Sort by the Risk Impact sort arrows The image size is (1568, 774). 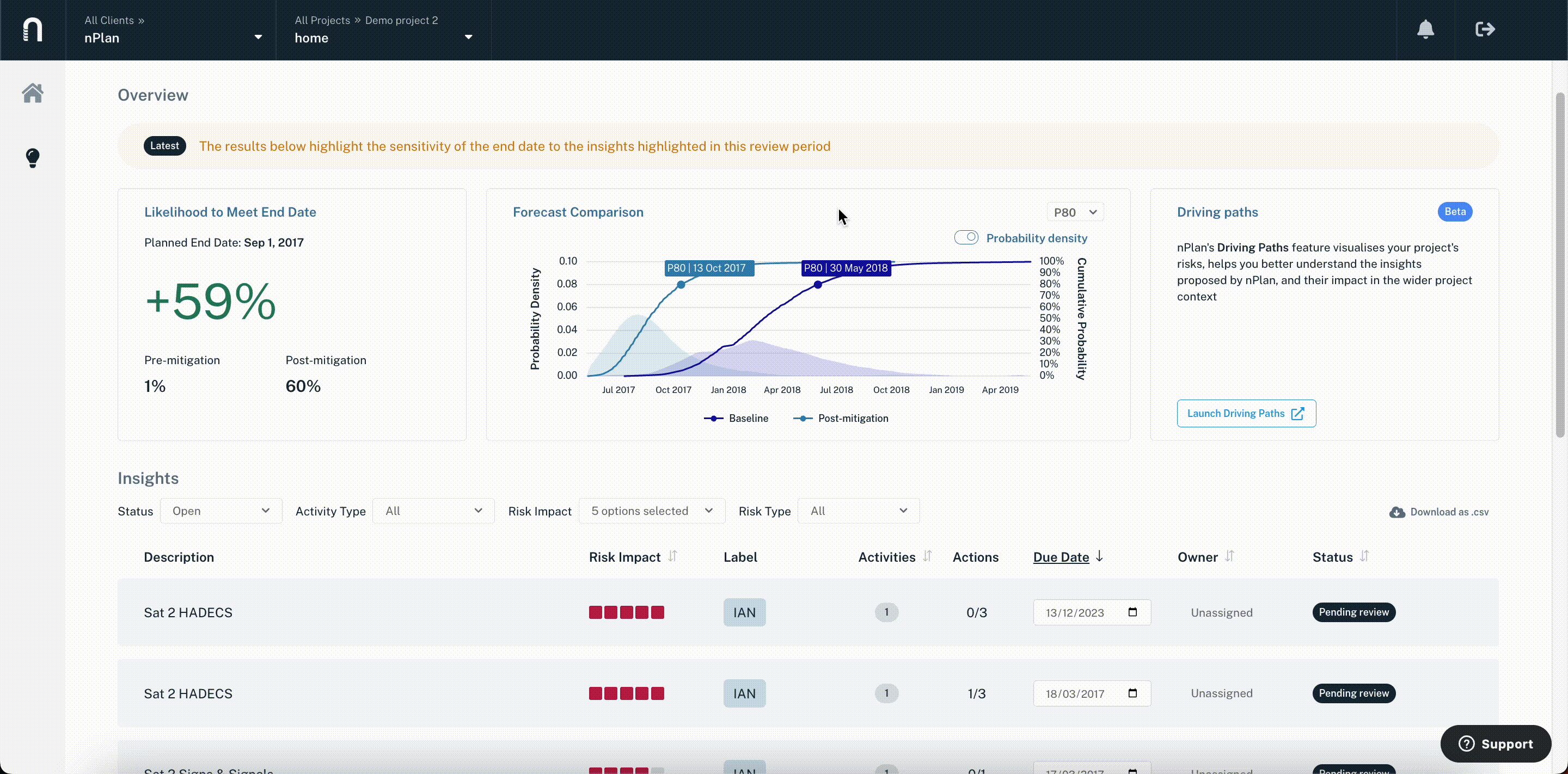[672, 556]
